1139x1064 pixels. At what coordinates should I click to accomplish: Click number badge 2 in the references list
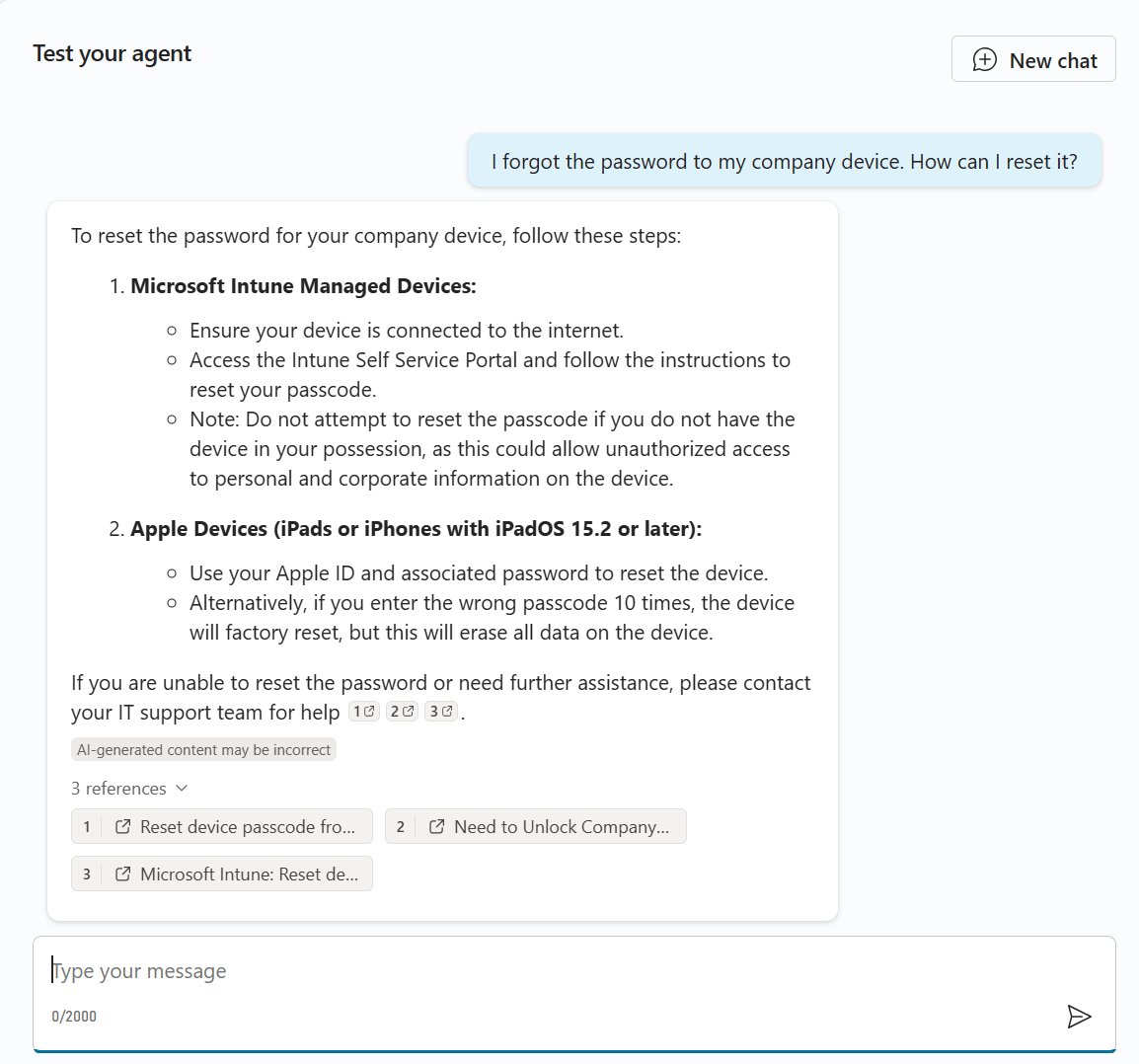click(x=401, y=827)
